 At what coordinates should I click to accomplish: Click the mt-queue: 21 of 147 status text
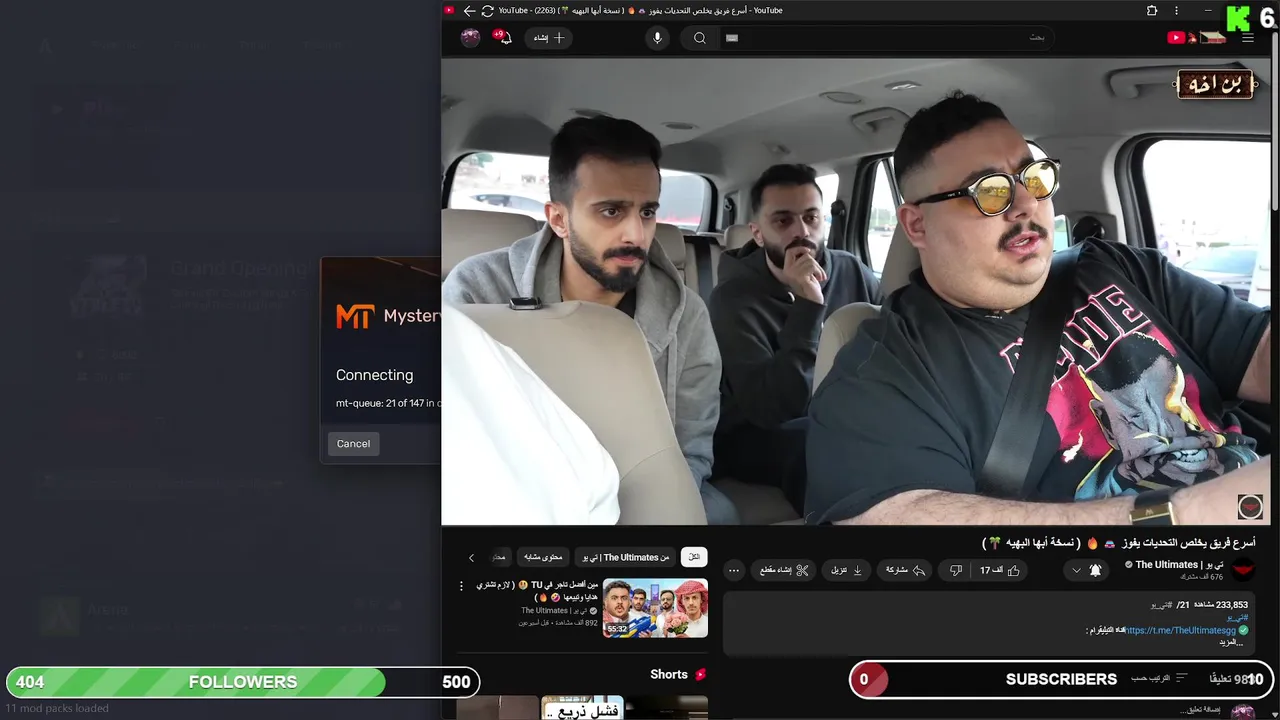pyautogui.click(x=388, y=403)
